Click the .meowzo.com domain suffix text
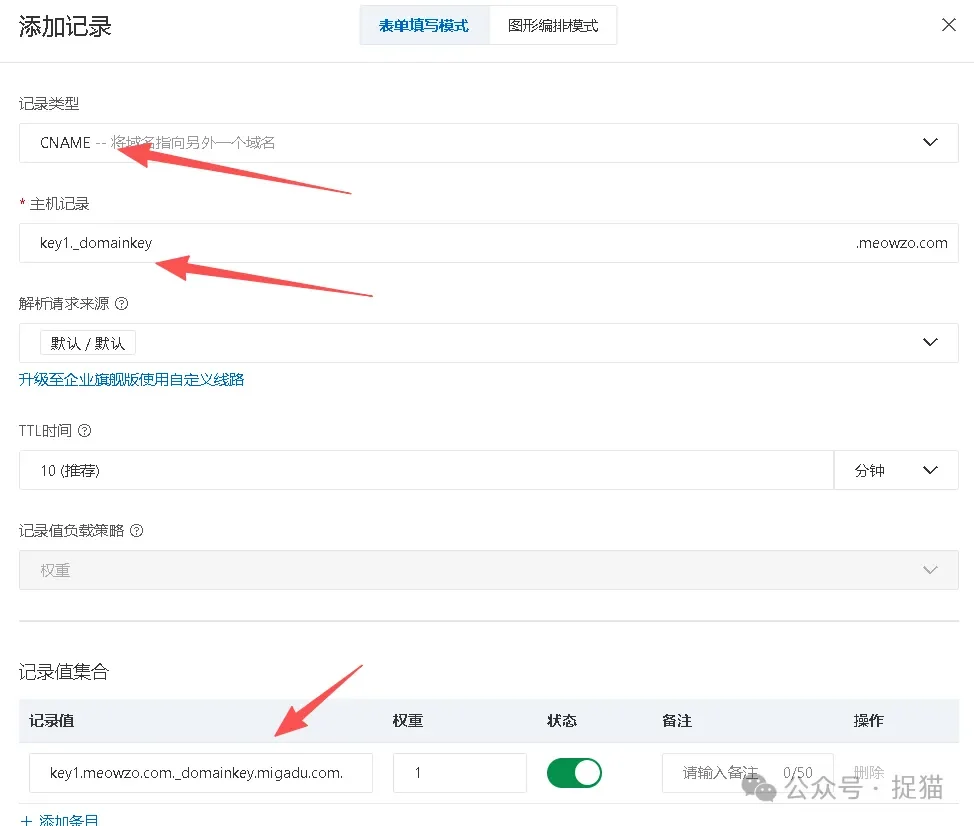 (902, 243)
